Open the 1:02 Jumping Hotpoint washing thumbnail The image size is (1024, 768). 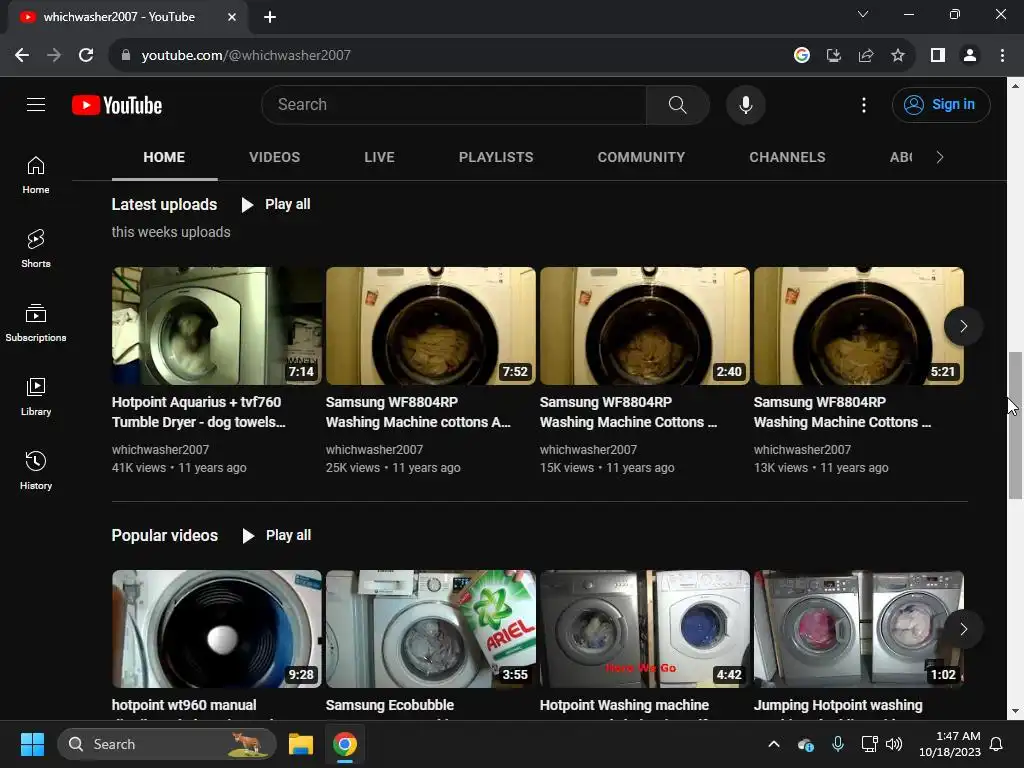coord(859,629)
